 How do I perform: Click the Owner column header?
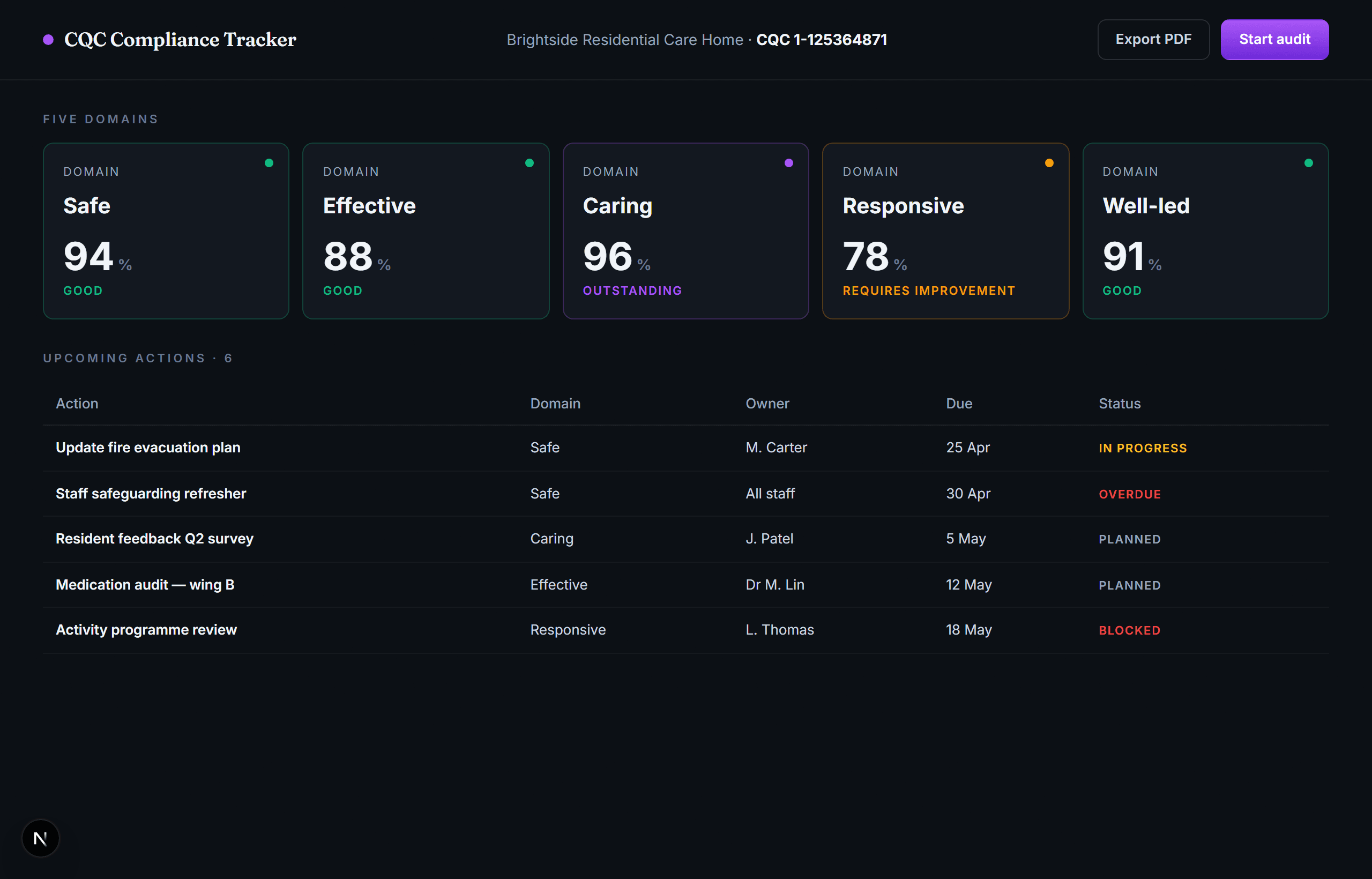pos(767,404)
